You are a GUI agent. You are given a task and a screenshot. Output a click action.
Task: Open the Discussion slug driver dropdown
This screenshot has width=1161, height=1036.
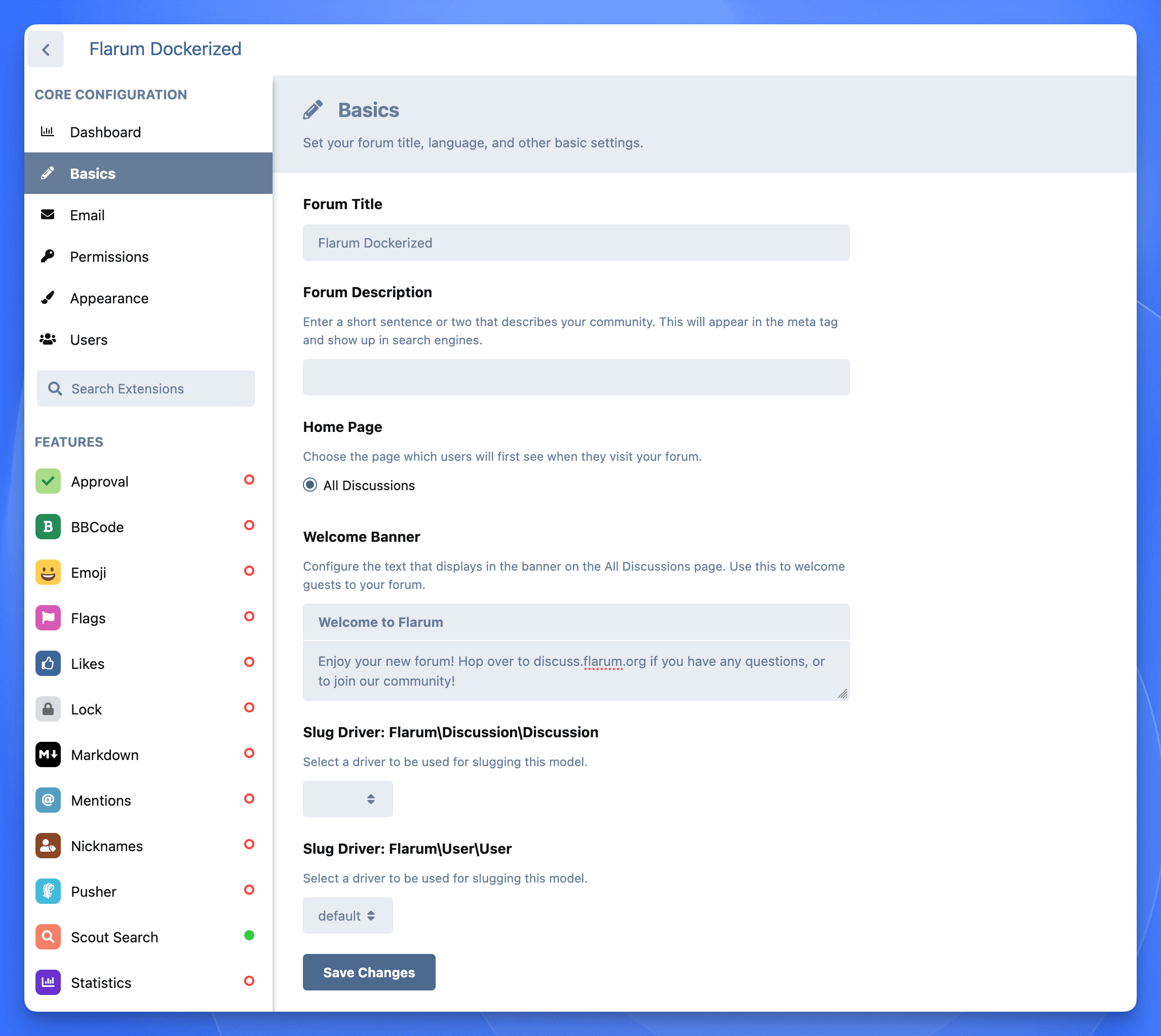(347, 799)
